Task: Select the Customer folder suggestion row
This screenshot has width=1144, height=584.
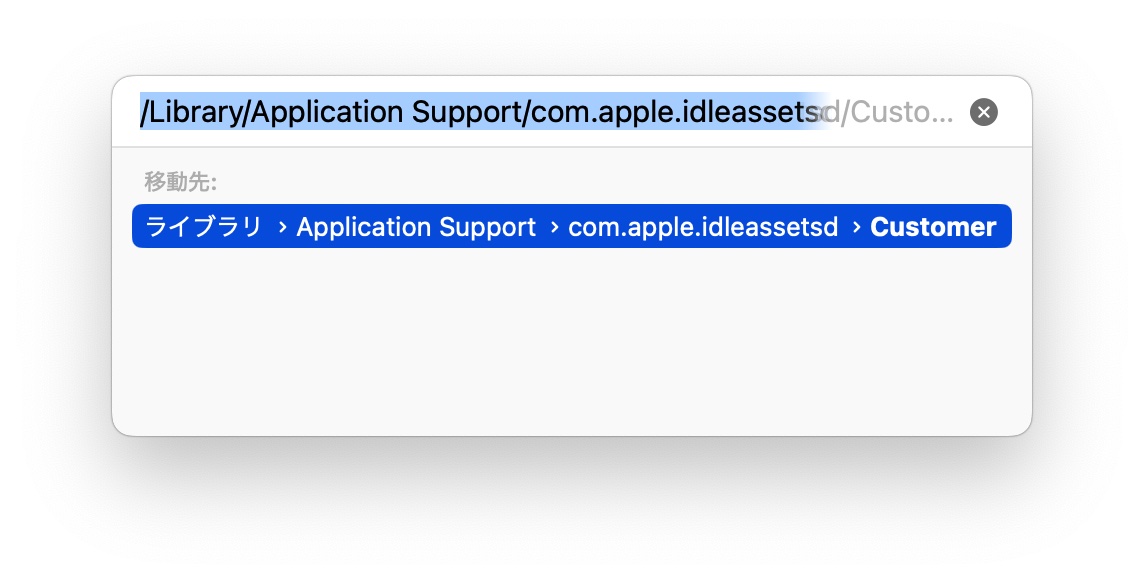Action: coord(571,226)
